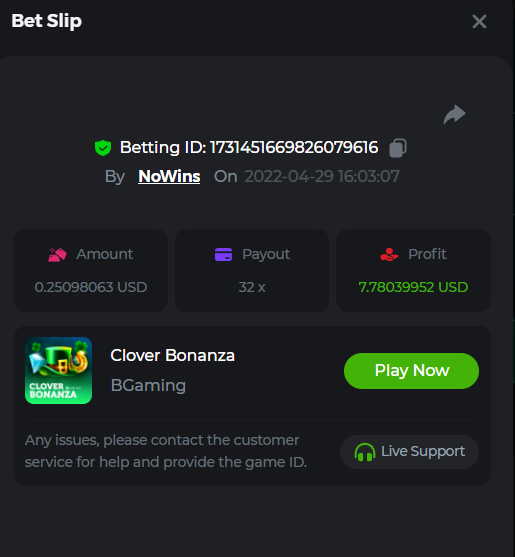The height and width of the screenshot is (557, 515).
Task: Click the pink Amount icon
Action: pyautogui.click(x=57, y=254)
